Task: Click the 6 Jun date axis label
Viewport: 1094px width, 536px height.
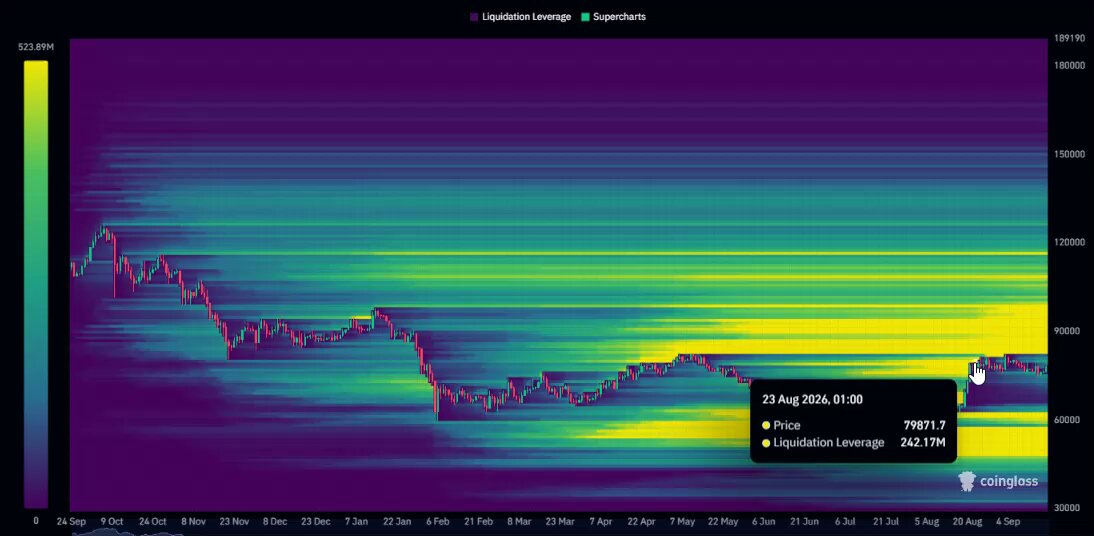Action: click(x=763, y=521)
